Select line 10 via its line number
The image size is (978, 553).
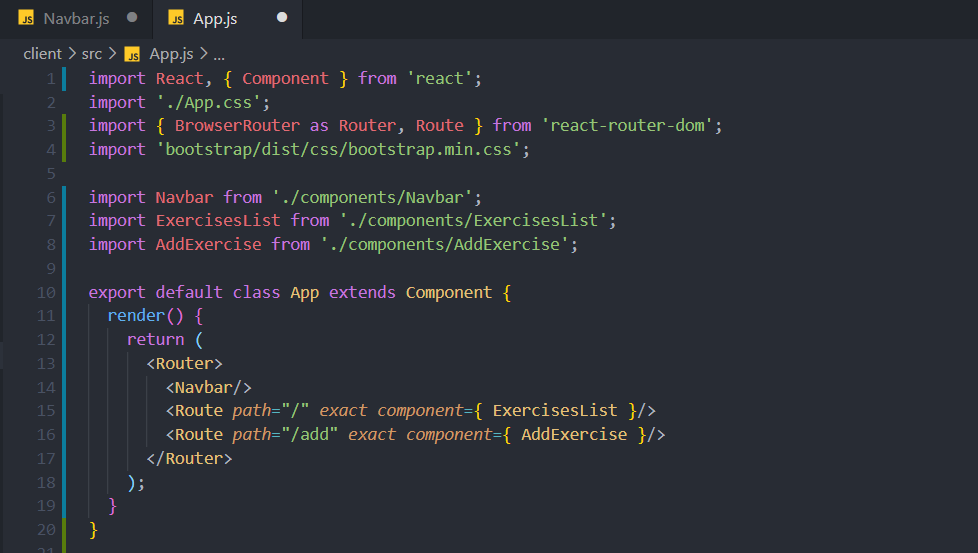point(45,292)
